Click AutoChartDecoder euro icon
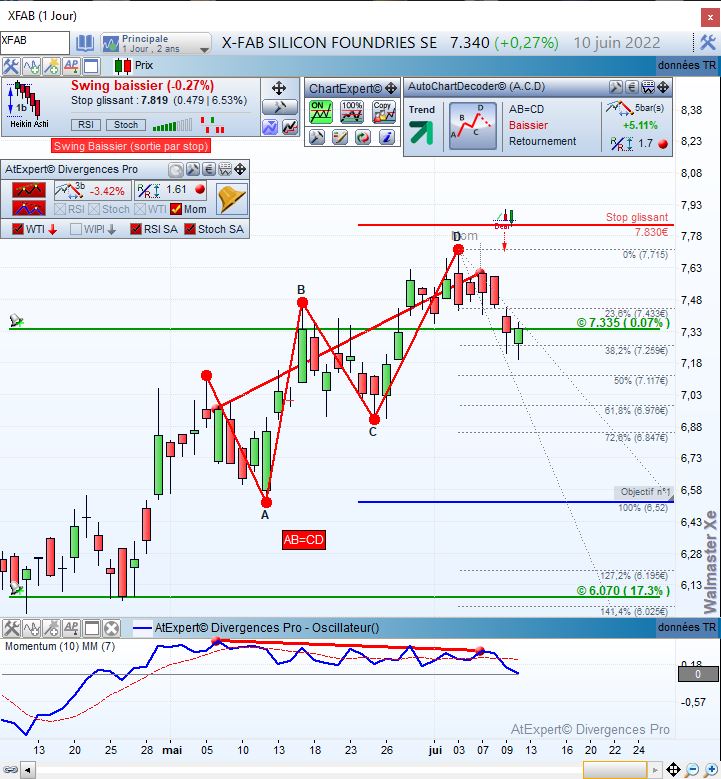 coord(632,87)
